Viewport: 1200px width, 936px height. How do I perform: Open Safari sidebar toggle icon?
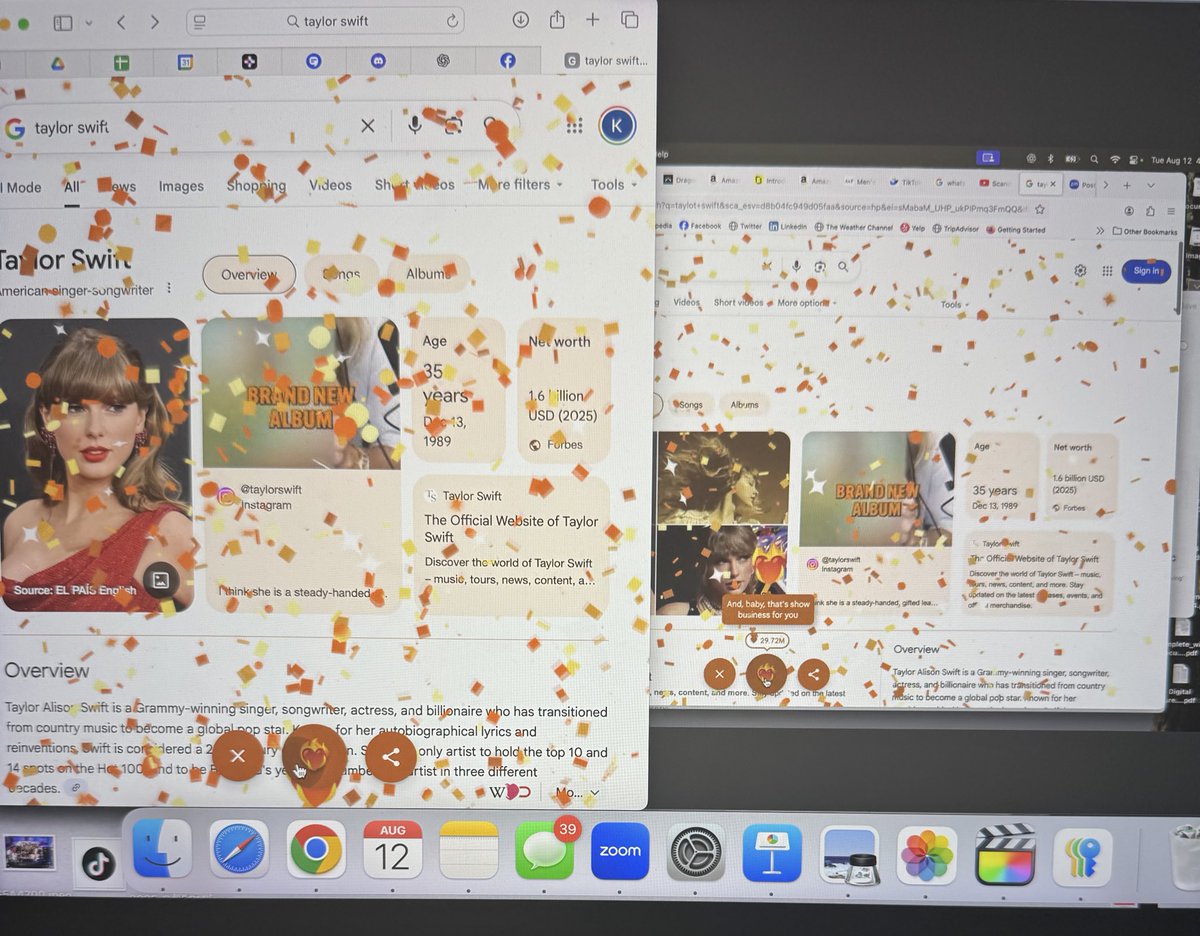[63, 22]
